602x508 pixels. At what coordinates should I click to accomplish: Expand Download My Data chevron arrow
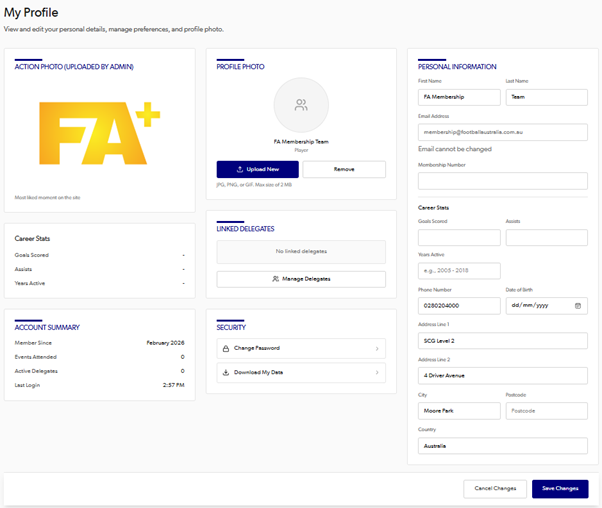click(x=377, y=372)
